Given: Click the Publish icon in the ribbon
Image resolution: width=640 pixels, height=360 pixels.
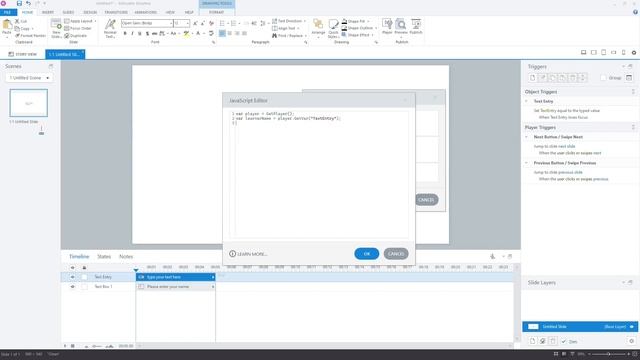Looking at the screenshot, I should coord(416,24).
